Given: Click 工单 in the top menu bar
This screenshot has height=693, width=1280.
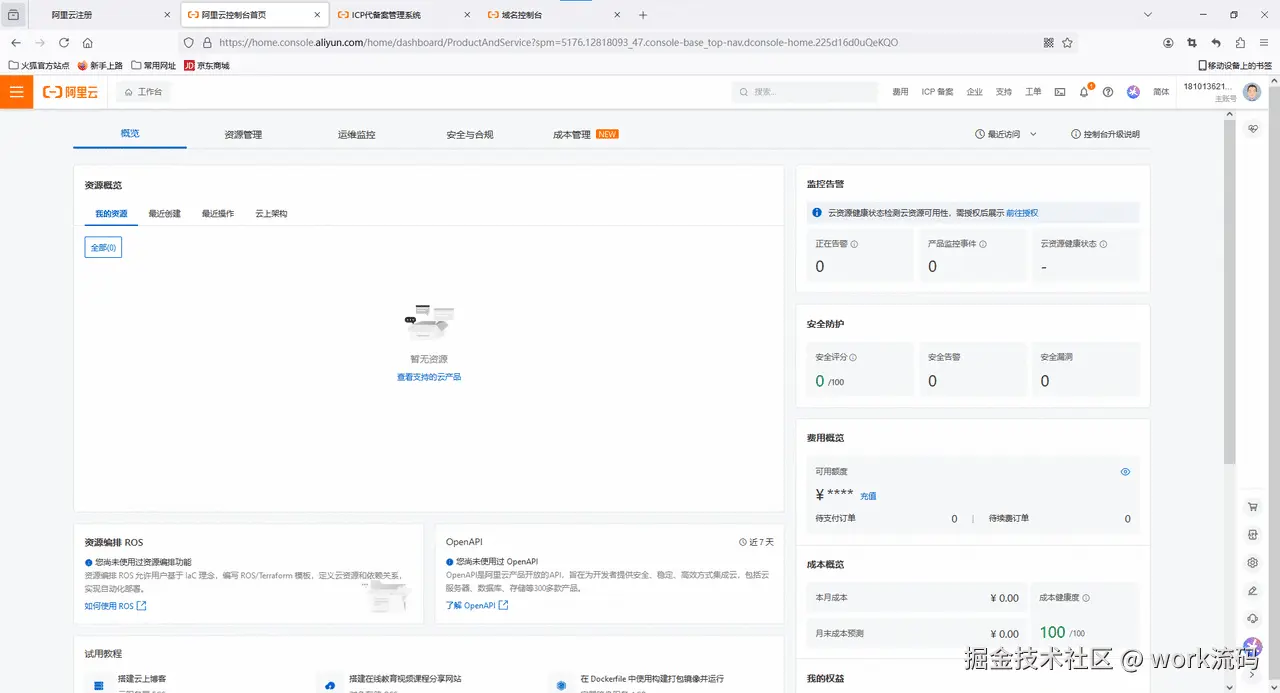Looking at the screenshot, I should (x=1033, y=91).
